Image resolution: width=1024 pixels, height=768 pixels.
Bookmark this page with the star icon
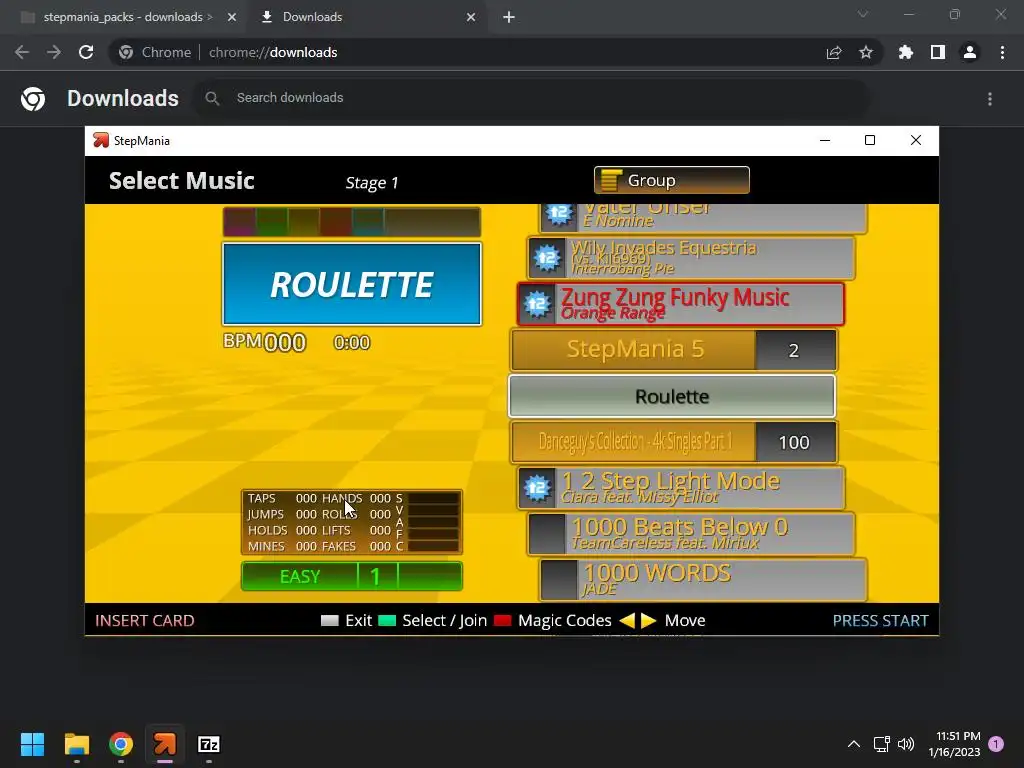[866, 52]
